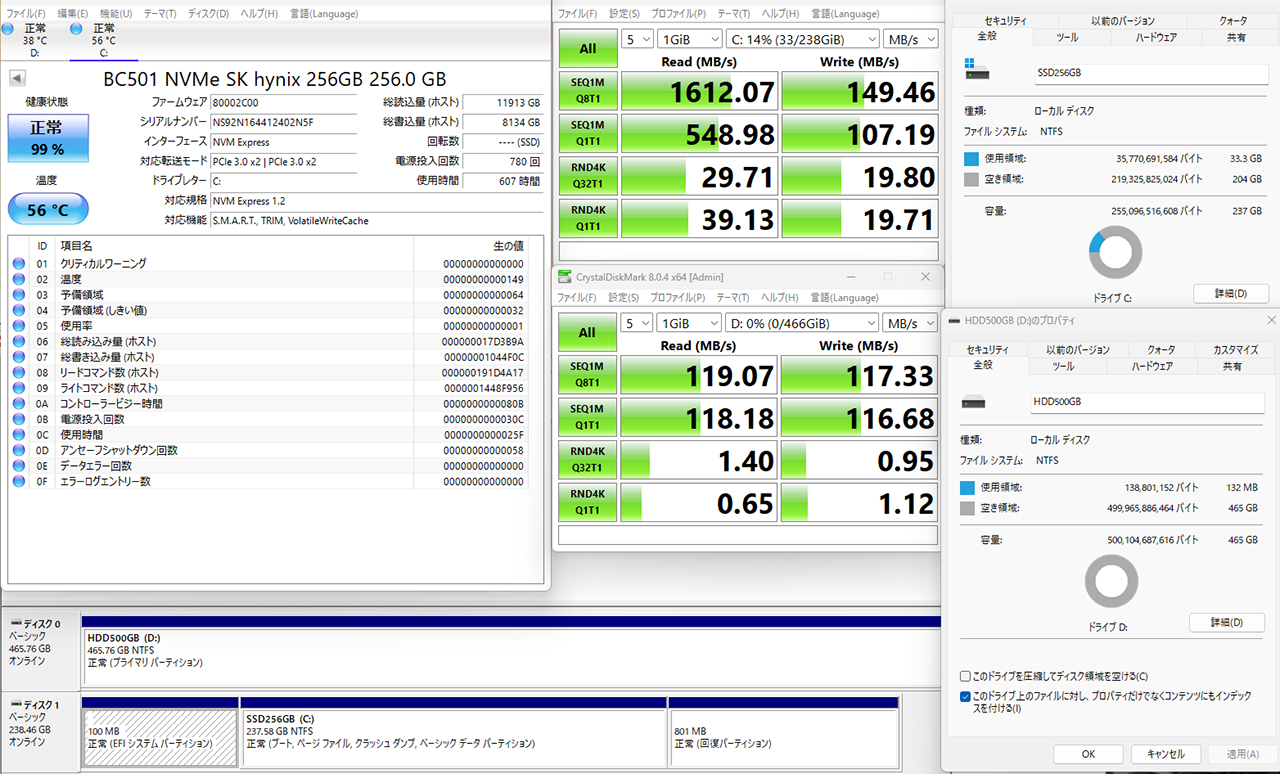
Task: Open test size 1GiB dropdown for C: drive
Action: click(x=688, y=39)
